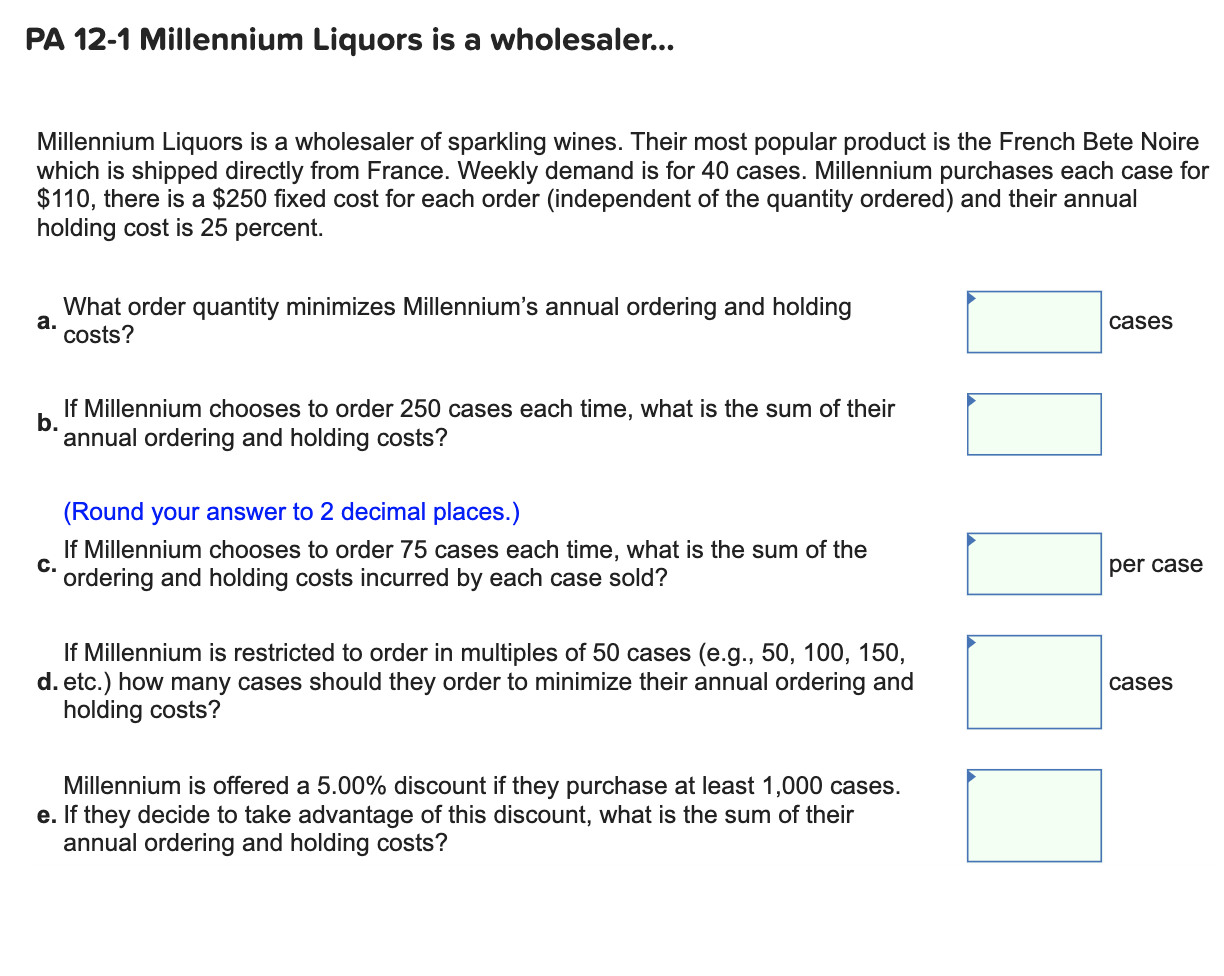
Task: Click the 'cases' label beside answer box d
Action: coord(1140,682)
